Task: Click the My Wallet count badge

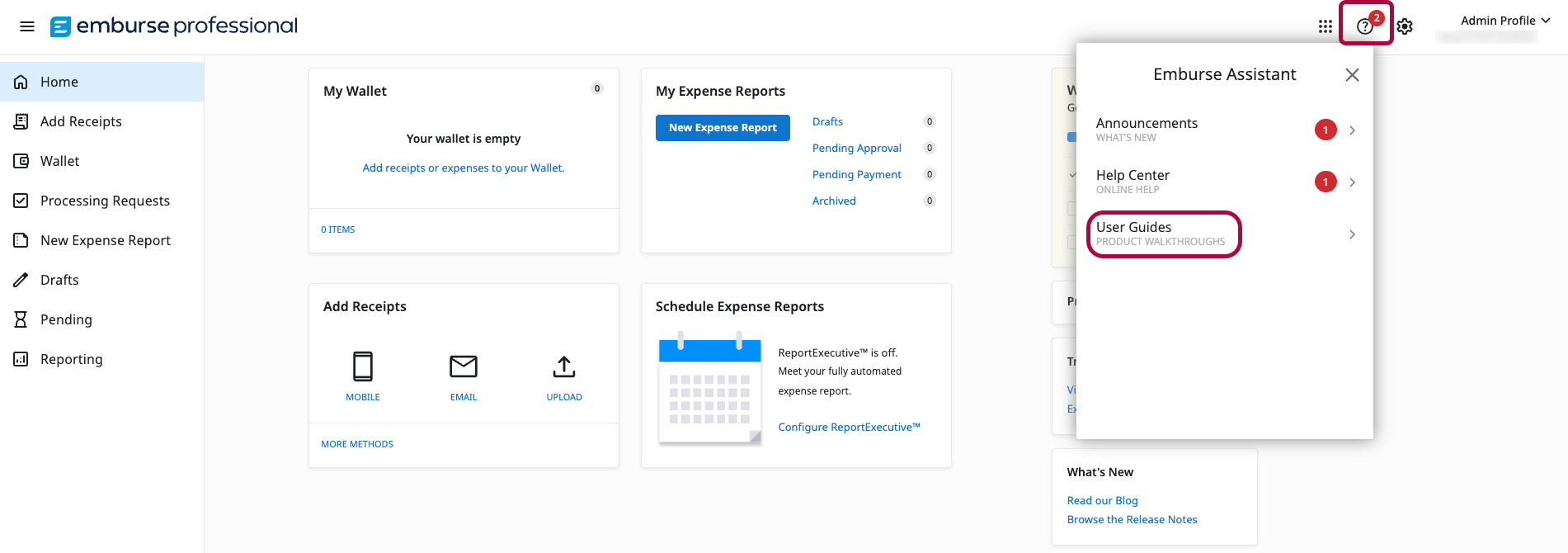Action: click(597, 88)
